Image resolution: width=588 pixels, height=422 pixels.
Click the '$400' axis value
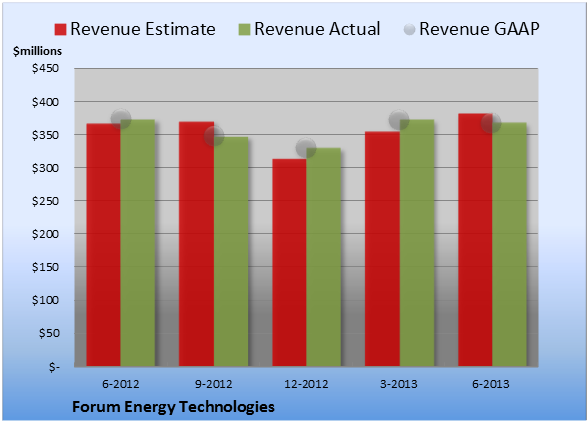click(x=45, y=102)
